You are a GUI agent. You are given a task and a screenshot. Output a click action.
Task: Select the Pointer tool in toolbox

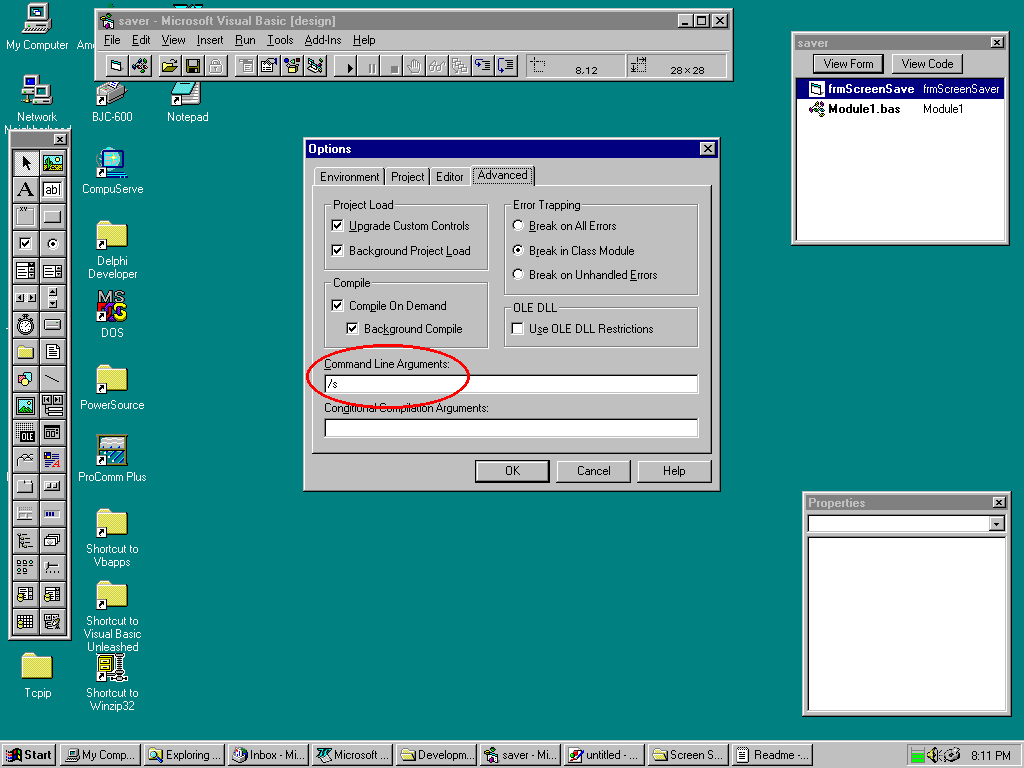[x=26, y=163]
